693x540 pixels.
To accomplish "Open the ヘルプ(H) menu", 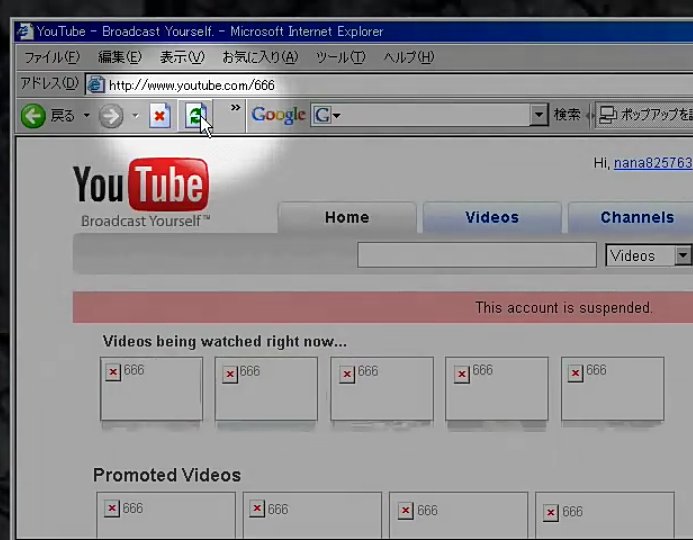I will (409, 57).
